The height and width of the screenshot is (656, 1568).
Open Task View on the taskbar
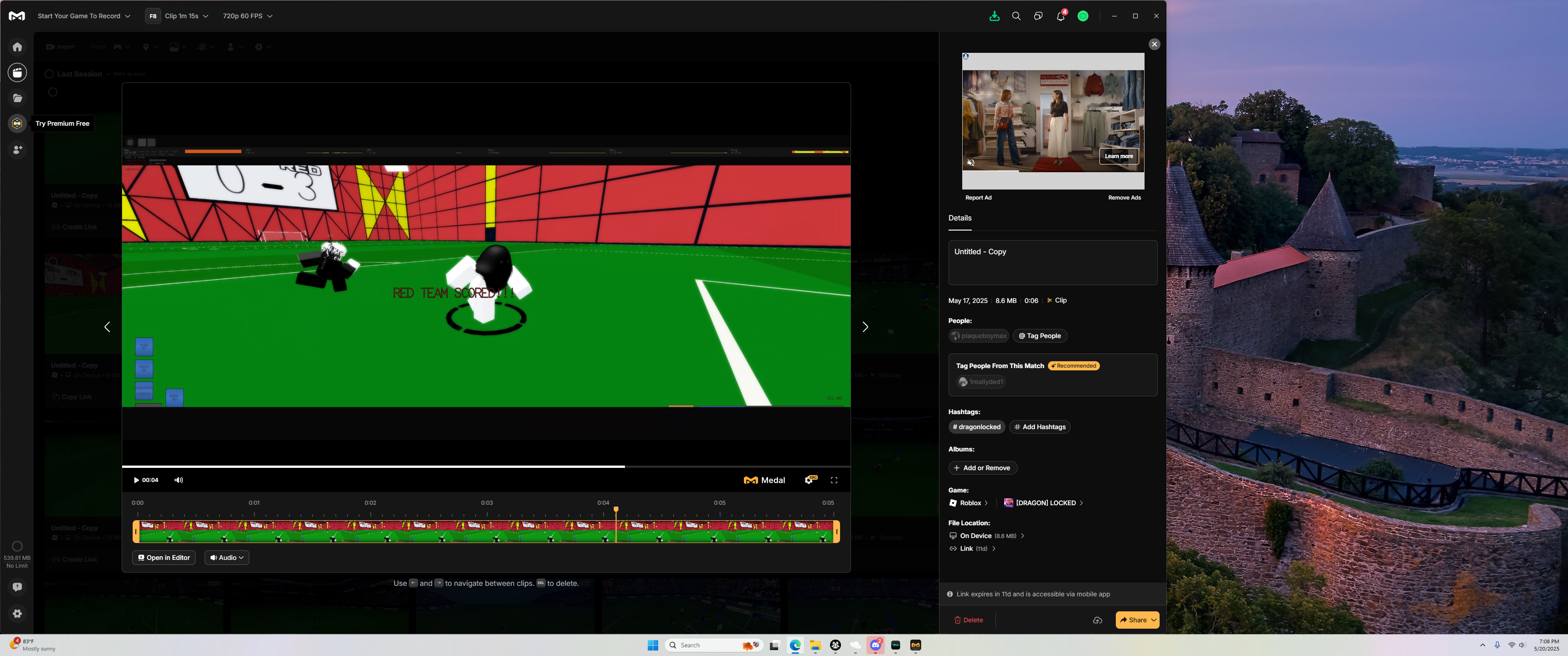tap(774, 646)
